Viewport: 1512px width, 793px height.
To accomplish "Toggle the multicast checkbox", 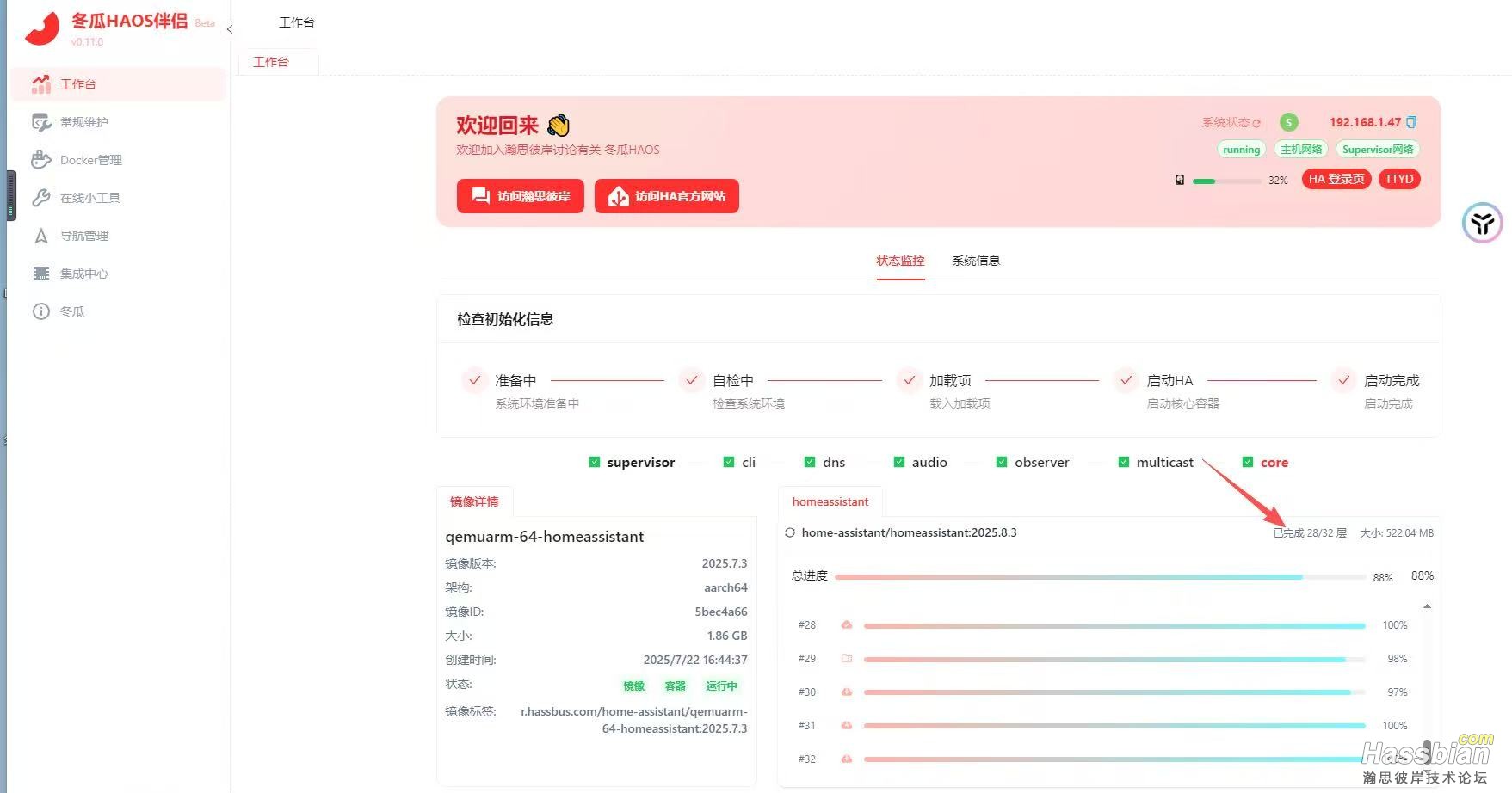I will pos(1124,462).
